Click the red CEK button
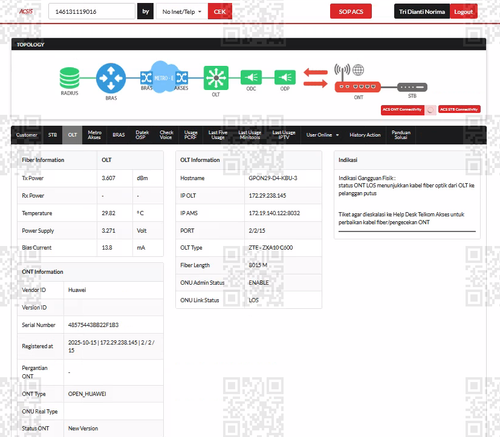The image size is (500, 437). pyautogui.click(x=220, y=12)
